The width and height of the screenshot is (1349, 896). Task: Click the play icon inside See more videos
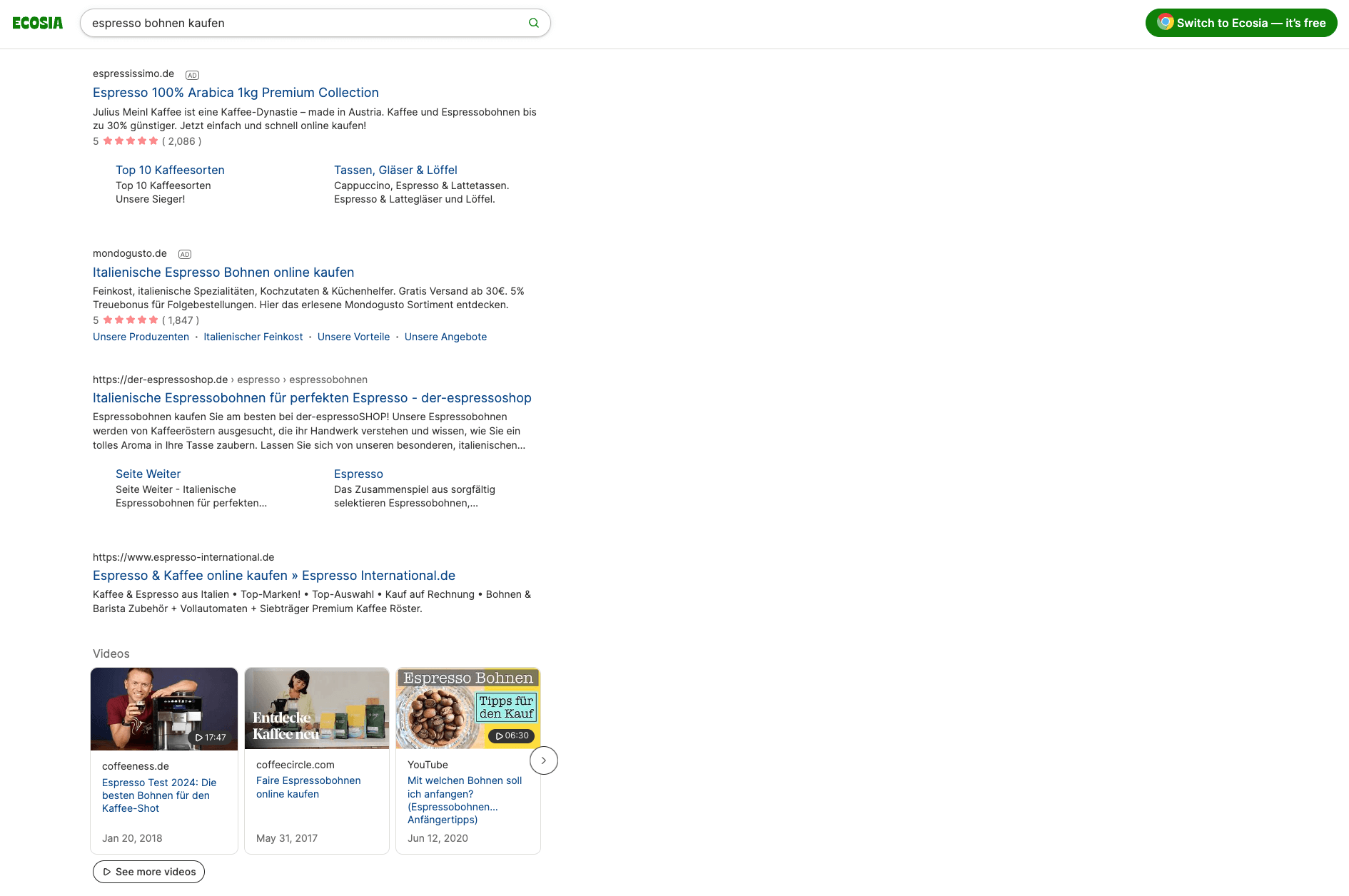[x=107, y=871]
